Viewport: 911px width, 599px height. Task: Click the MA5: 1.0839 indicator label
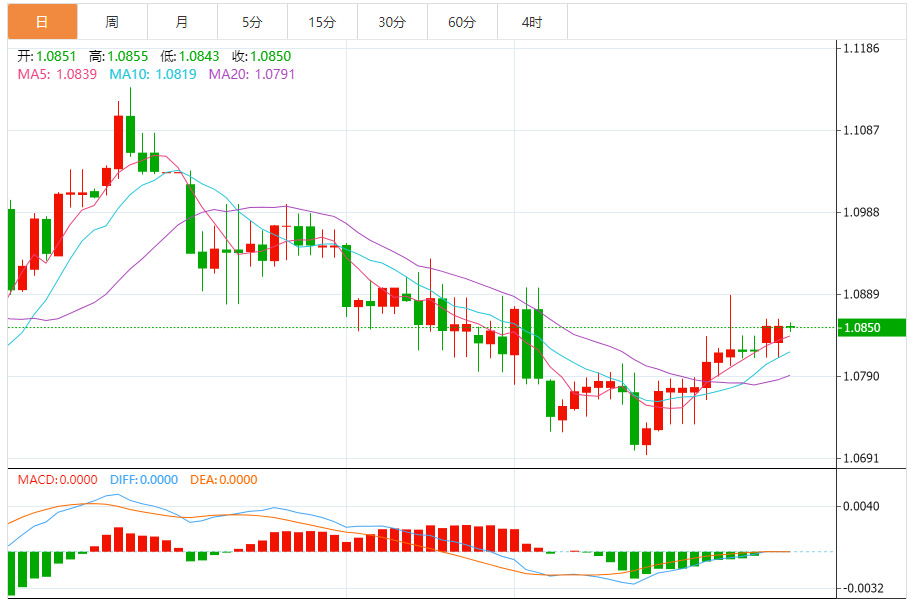tap(57, 74)
